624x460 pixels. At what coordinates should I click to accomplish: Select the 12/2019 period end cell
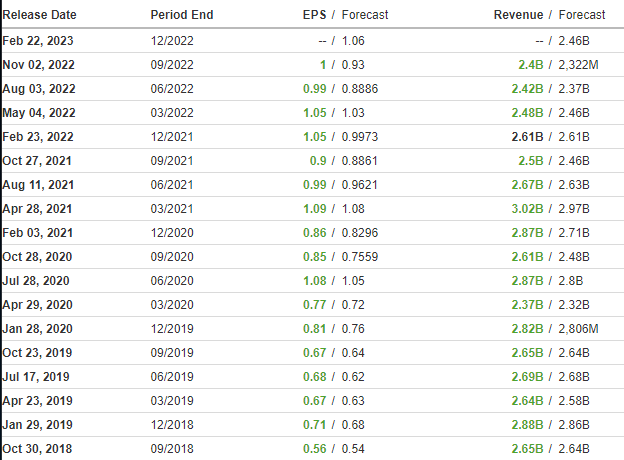point(172,329)
